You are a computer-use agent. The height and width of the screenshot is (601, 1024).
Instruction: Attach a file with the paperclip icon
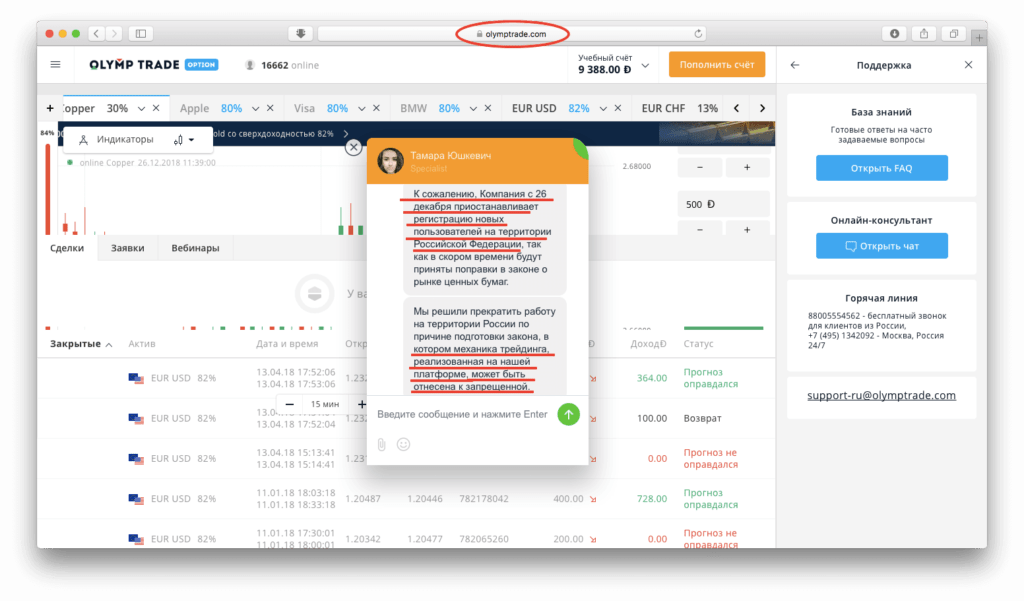pos(381,444)
